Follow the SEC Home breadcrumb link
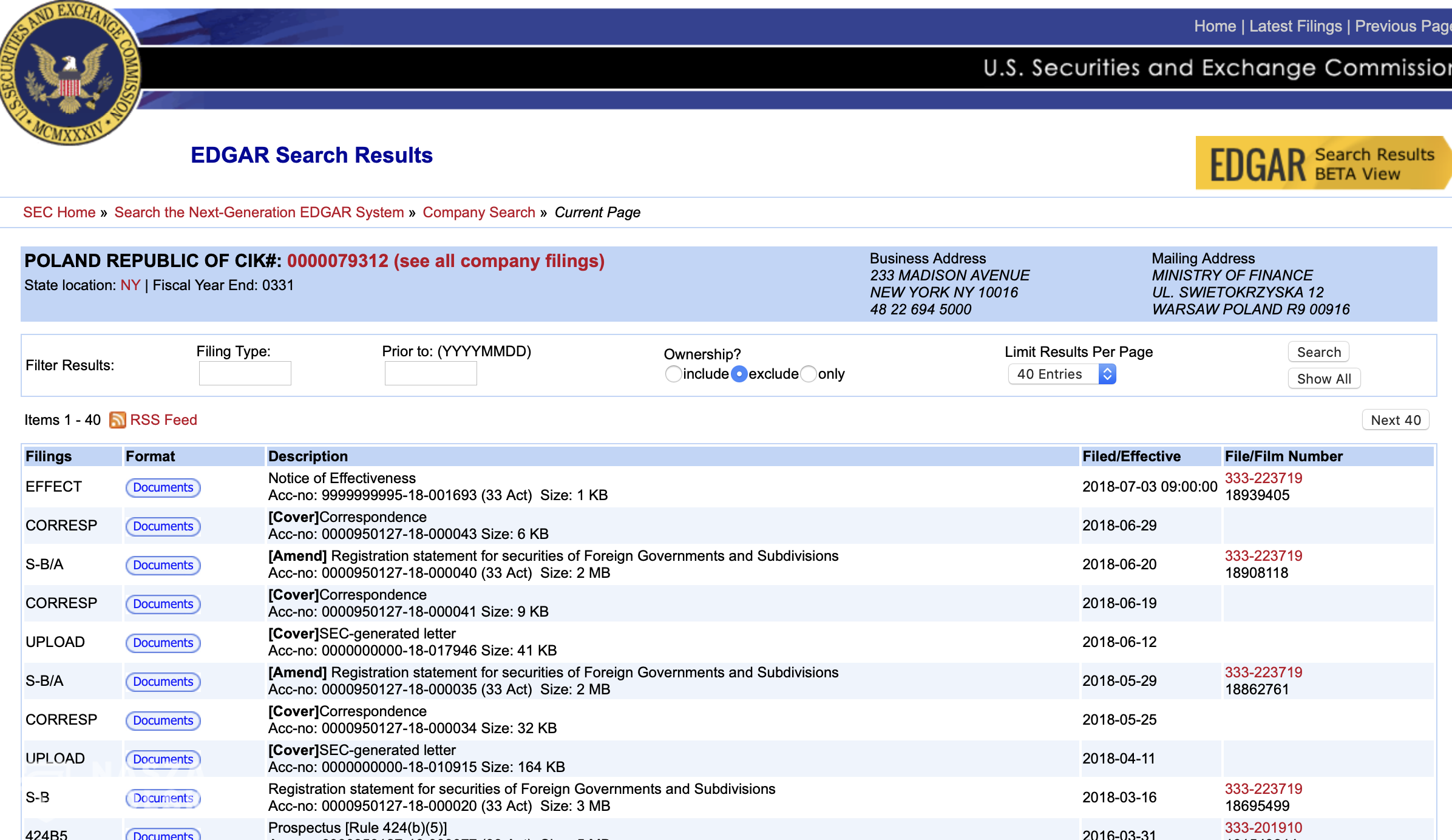Viewport: 1452px width, 840px height. tap(59, 212)
